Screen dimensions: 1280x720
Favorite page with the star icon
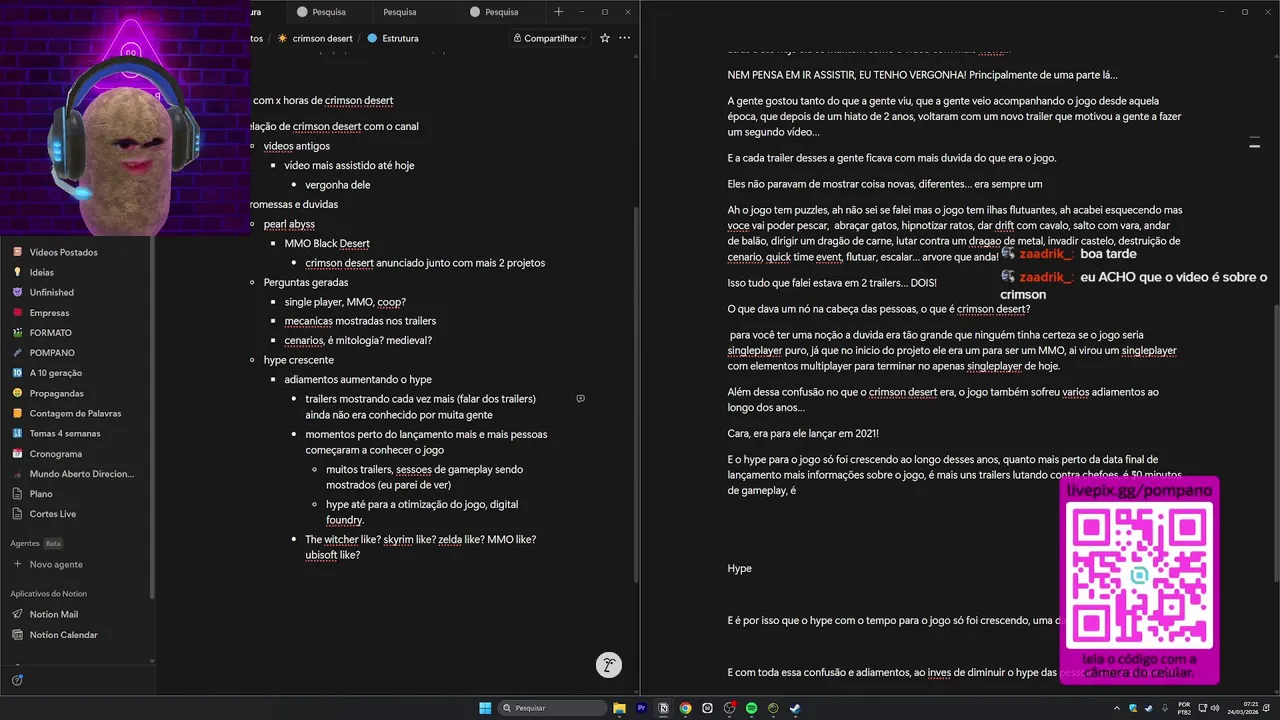click(604, 38)
